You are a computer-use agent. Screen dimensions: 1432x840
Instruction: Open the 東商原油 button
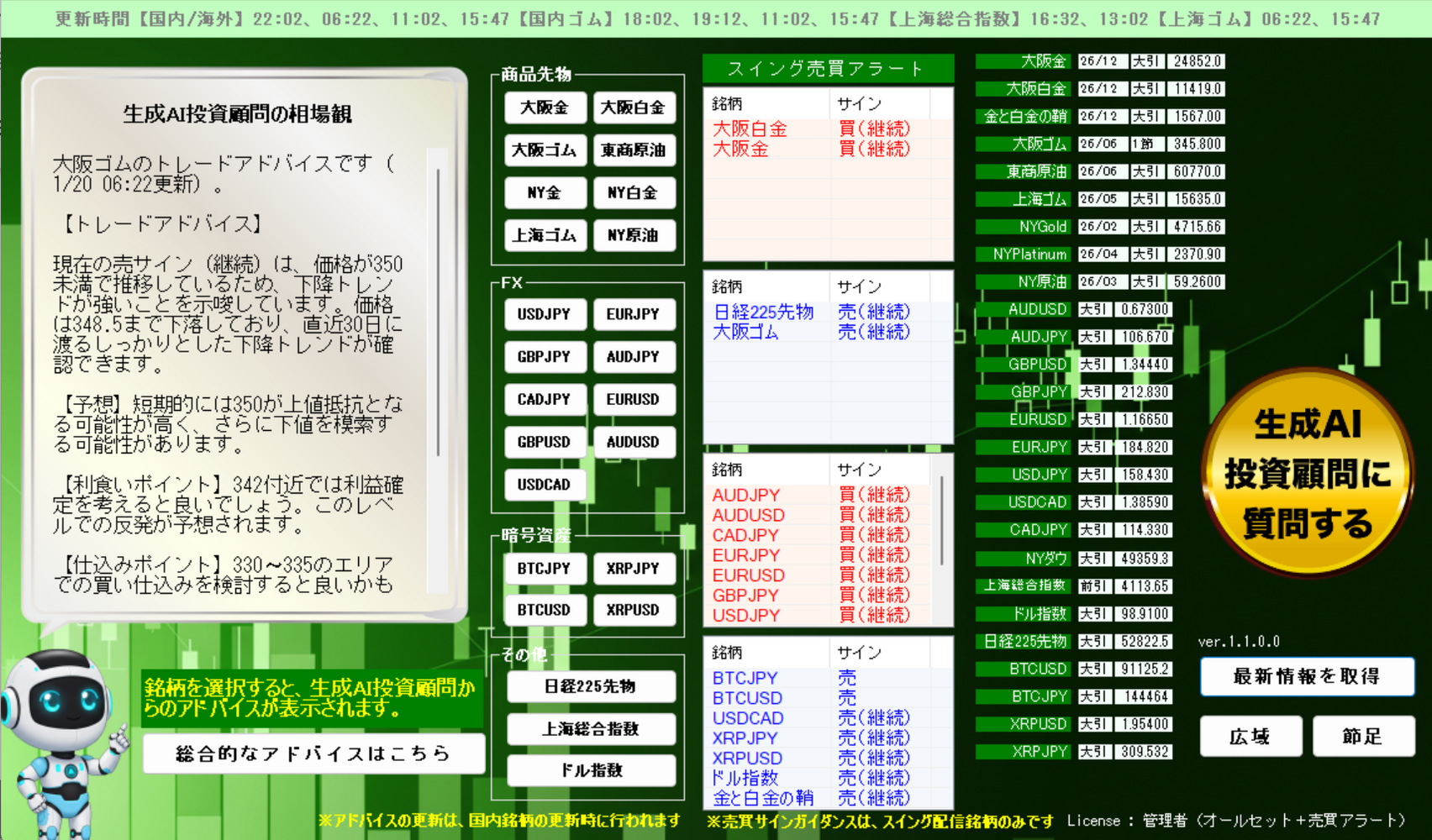[634, 150]
